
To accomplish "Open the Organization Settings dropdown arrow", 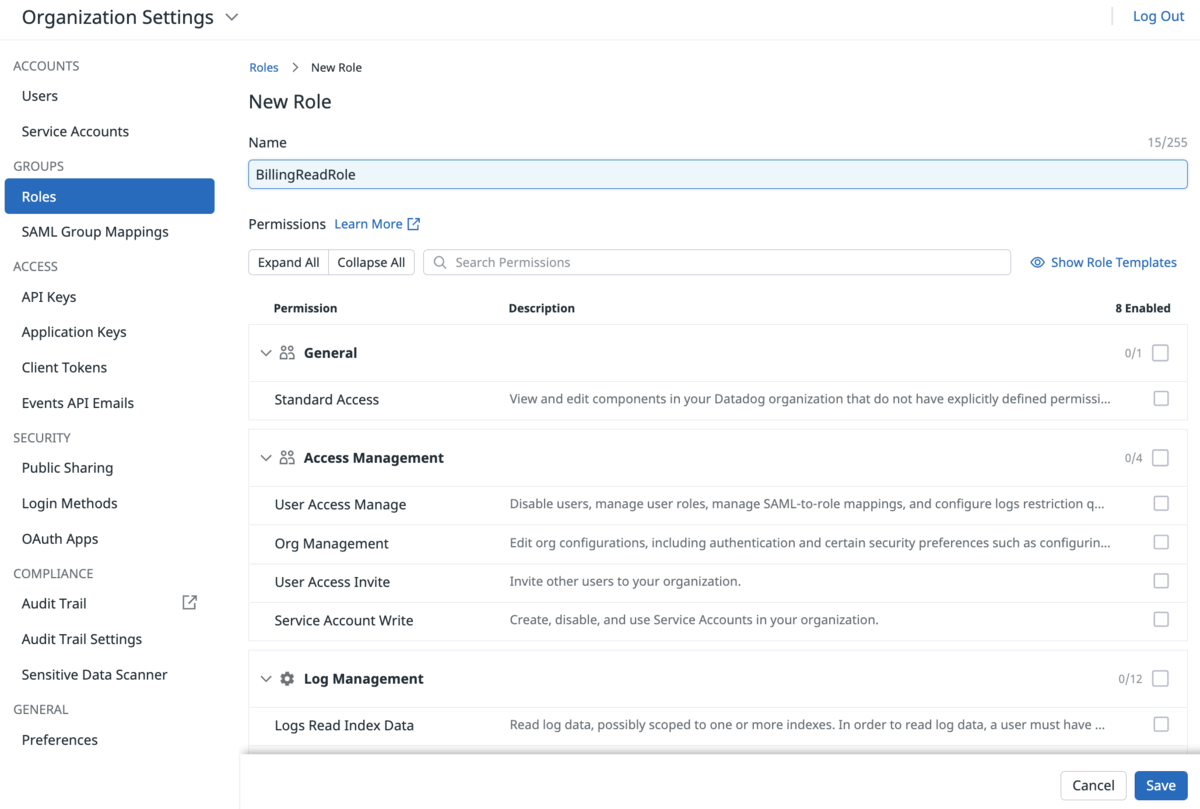I will 232,18.
